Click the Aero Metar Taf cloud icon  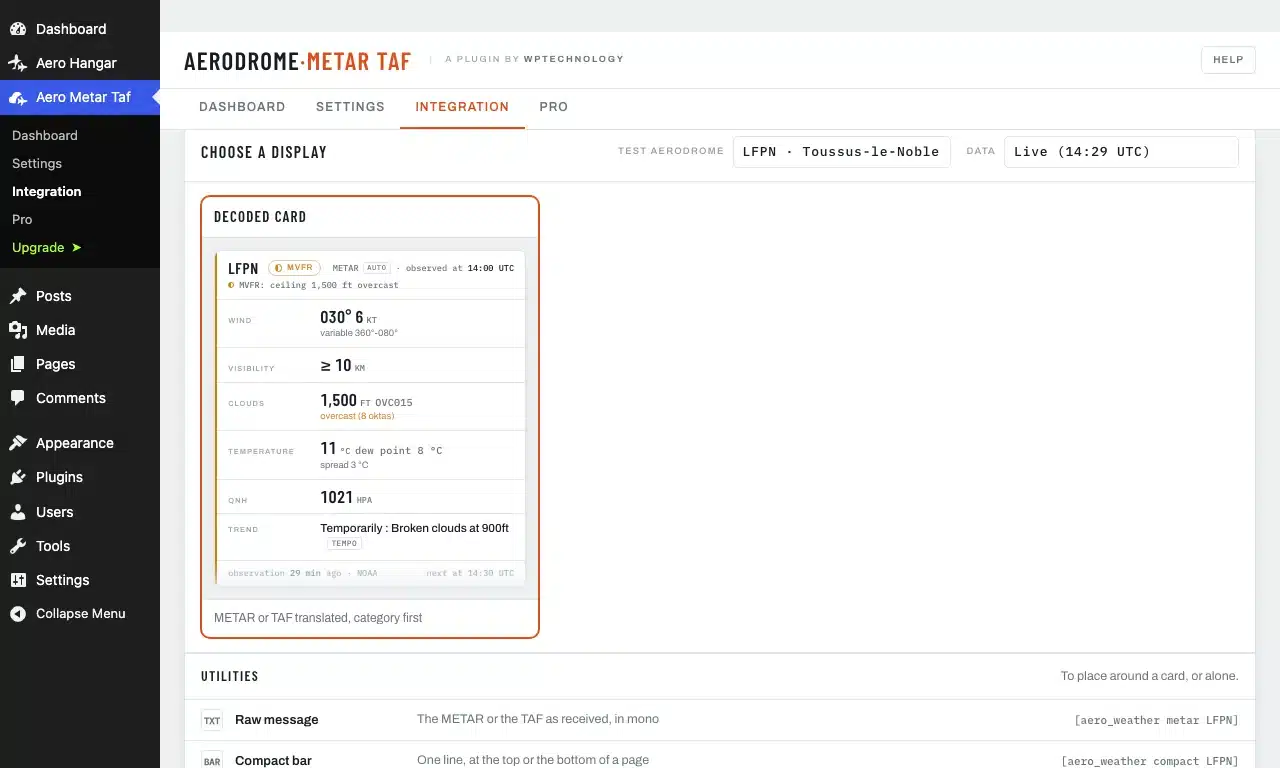click(18, 97)
